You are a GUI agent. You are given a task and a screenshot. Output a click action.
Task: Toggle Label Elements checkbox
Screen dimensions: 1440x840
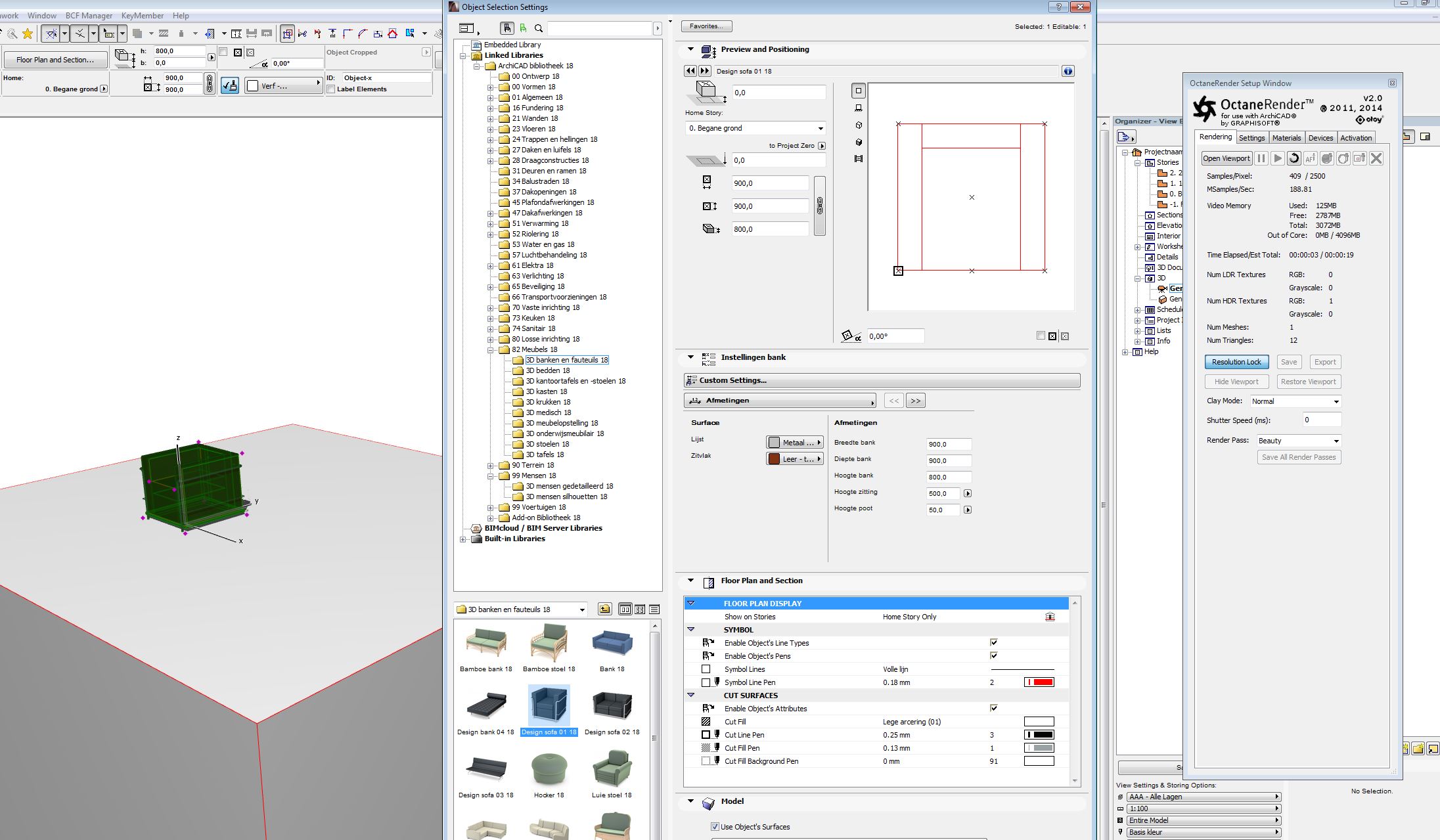(331, 89)
